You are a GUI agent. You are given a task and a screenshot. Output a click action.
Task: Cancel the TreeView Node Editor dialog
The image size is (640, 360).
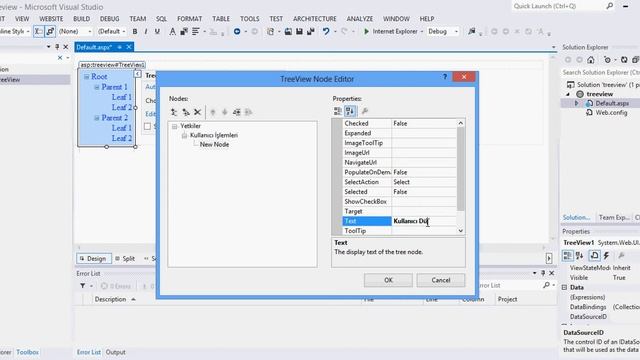coord(441,280)
